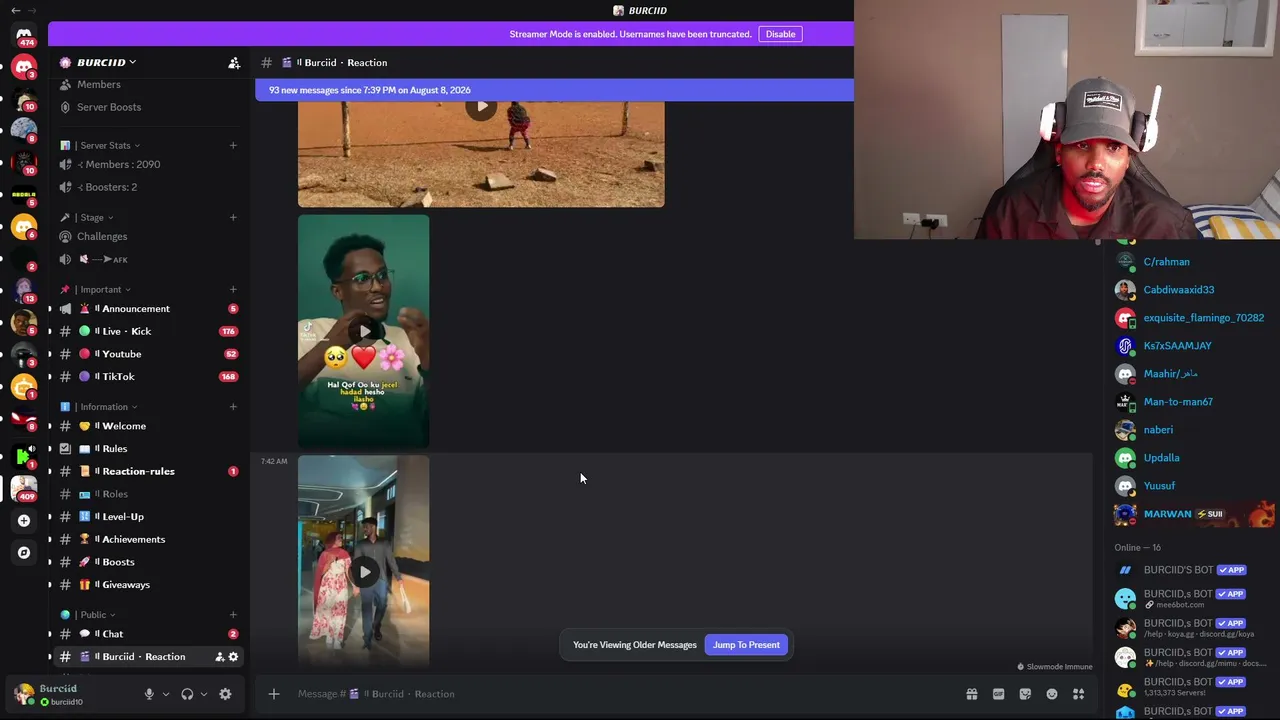Open settings gear for Burciid Reaction channel
This screenshot has height=720, width=1280.
234,657
